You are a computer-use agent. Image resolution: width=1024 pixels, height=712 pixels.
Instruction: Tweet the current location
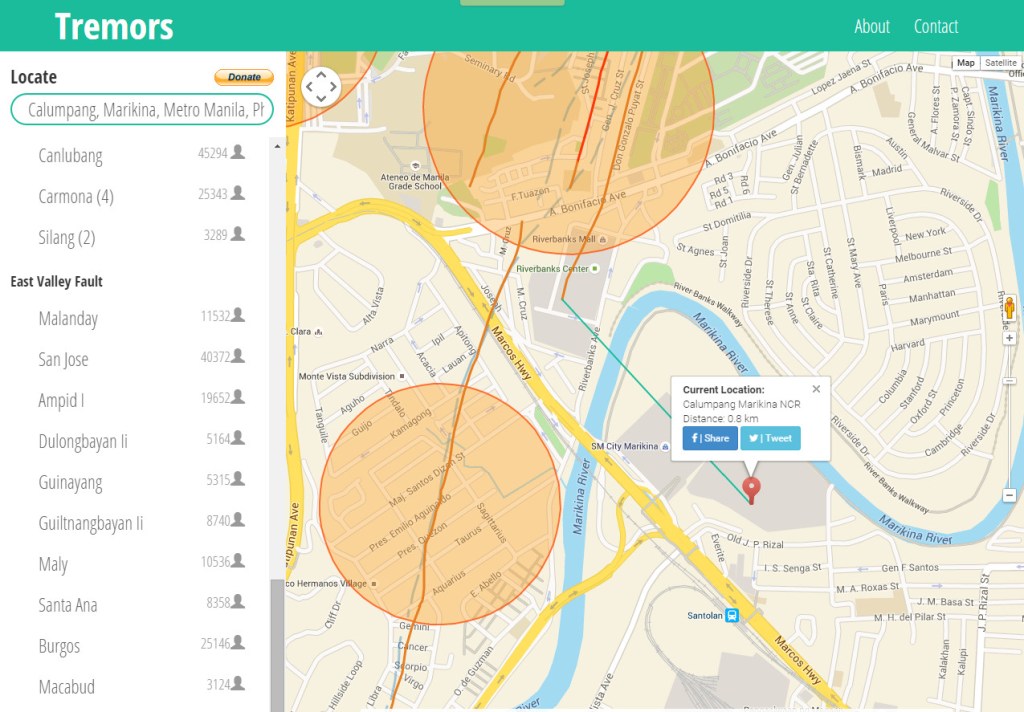(x=770, y=438)
